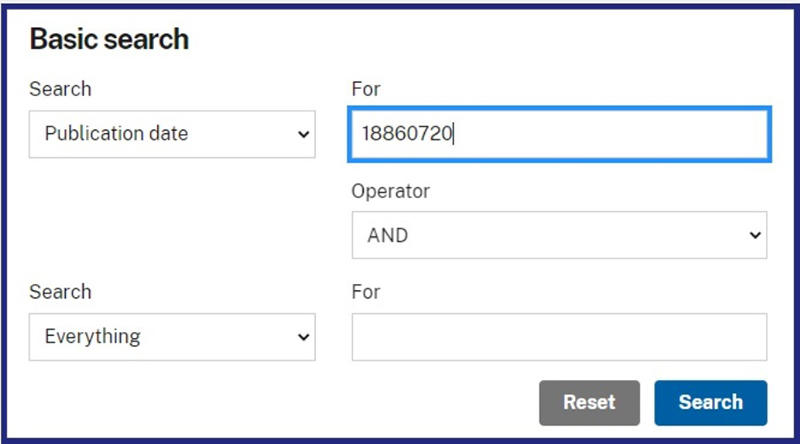Open the Operator dropdown showing AND

click(x=559, y=235)
